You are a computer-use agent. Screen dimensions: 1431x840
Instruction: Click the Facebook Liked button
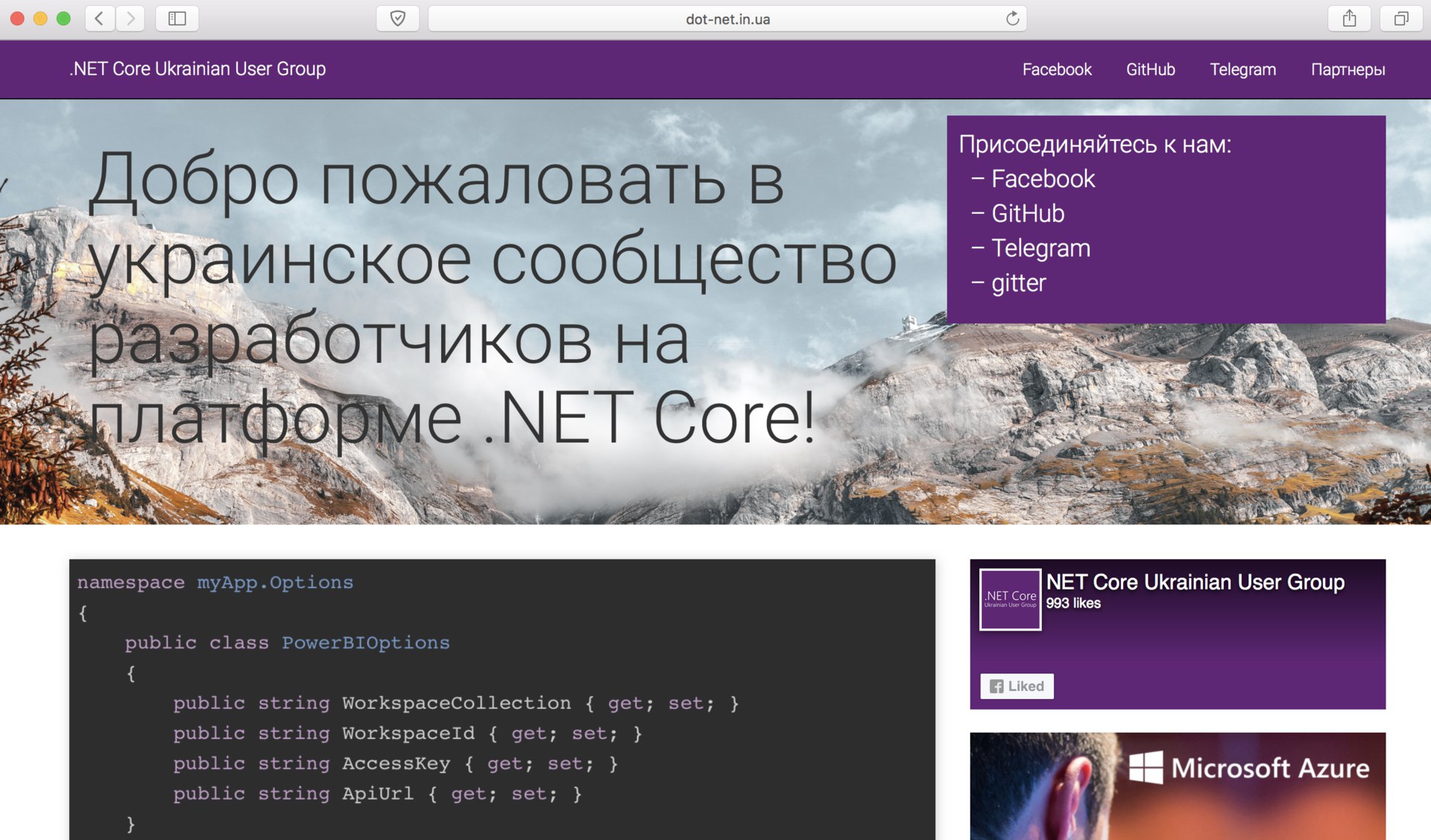pyautogui.click(x=1017, y=686)
